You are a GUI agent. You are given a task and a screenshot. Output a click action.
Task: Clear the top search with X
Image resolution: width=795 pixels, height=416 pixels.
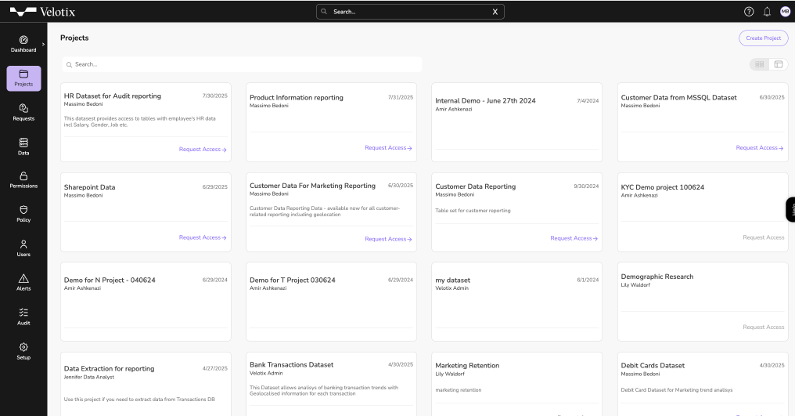pyautogui.click(x=495, y=12)
